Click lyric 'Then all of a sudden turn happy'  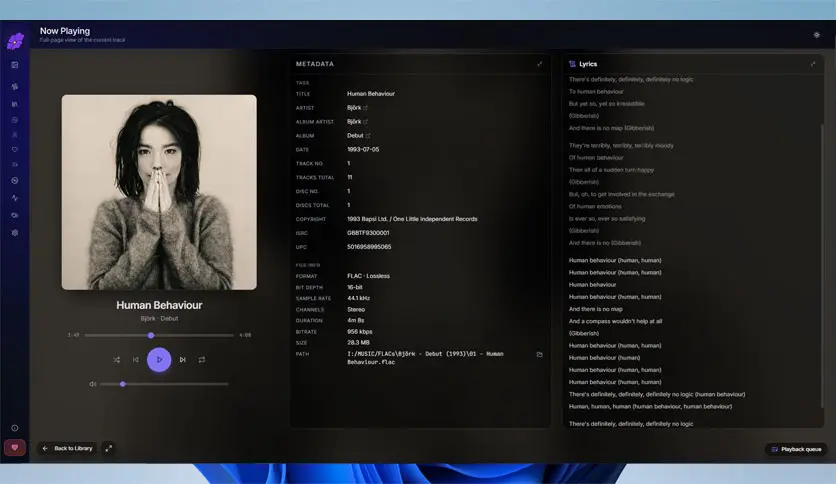[x=611, y=170]
